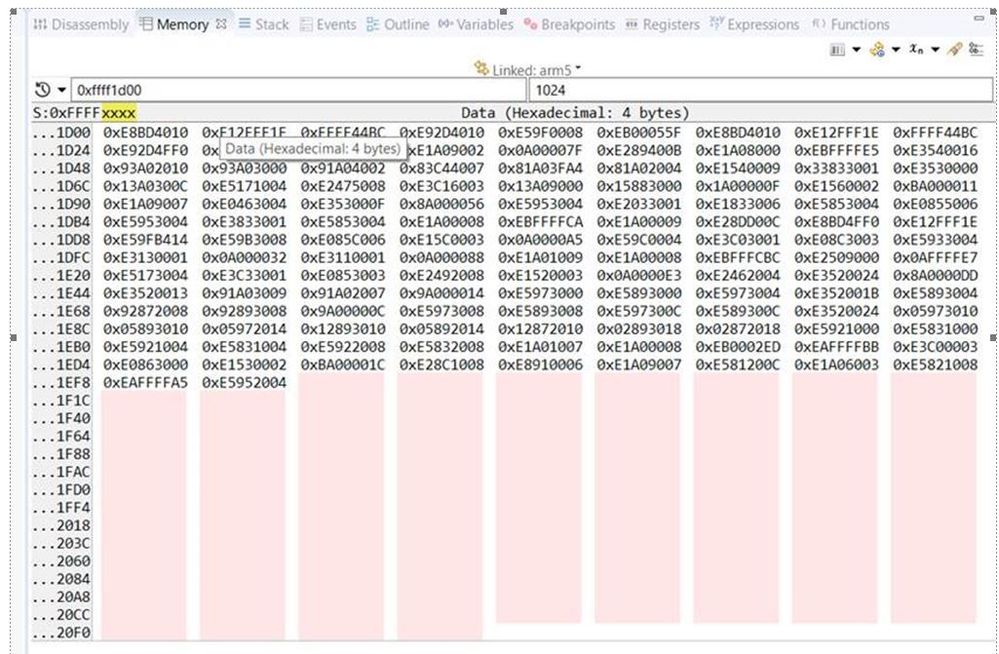Image resolution: width=999 pixels, height=654 pixels.
Task: Switch to the Stack tab
Action: tap(264, 25)
